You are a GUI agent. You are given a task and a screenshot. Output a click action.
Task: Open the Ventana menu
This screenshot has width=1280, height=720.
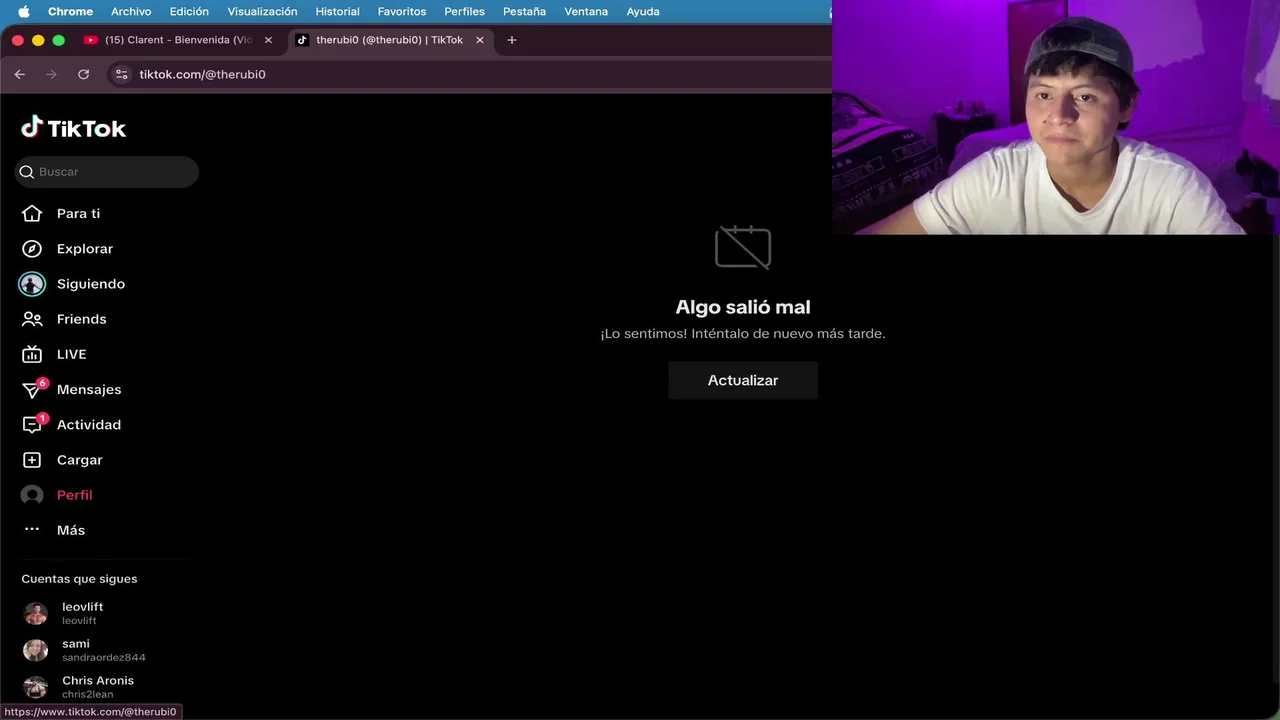(586, 11)
